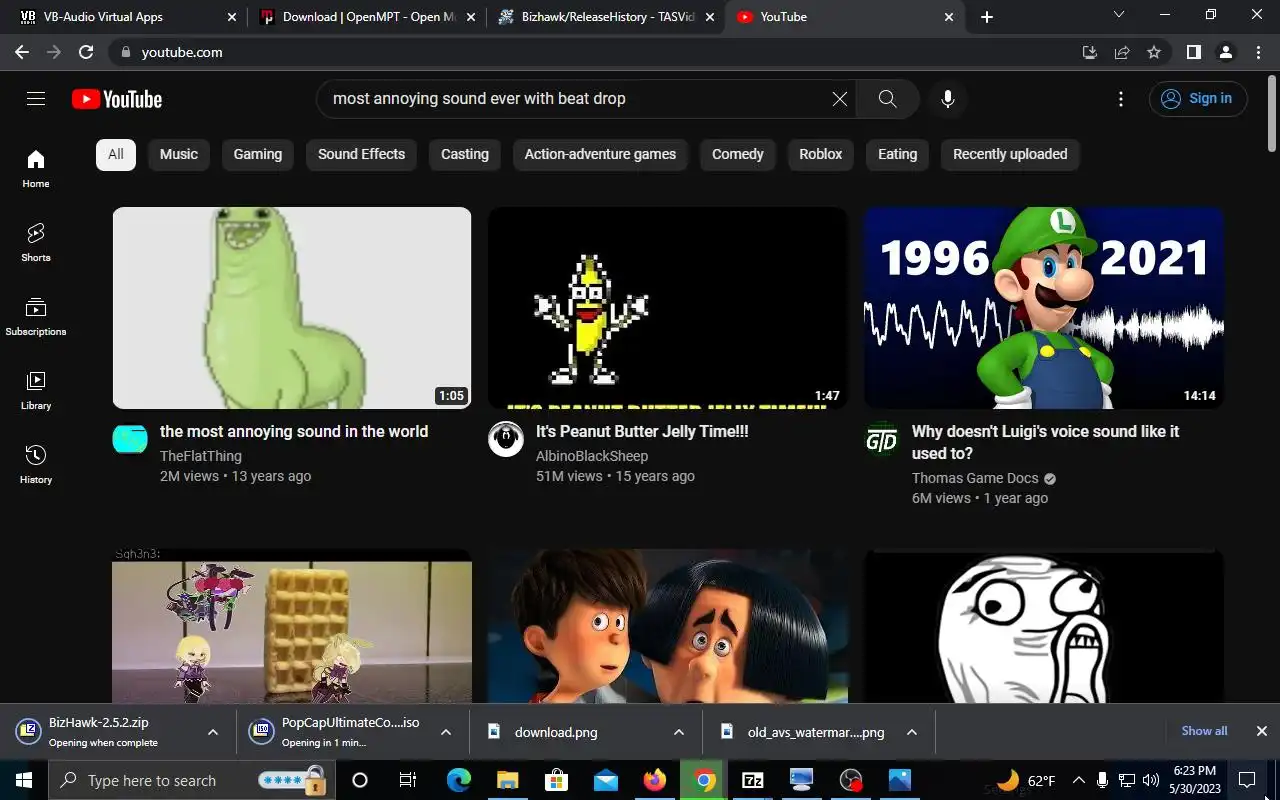Click the Thomas Game Docs channel avatar

[882, 439]
